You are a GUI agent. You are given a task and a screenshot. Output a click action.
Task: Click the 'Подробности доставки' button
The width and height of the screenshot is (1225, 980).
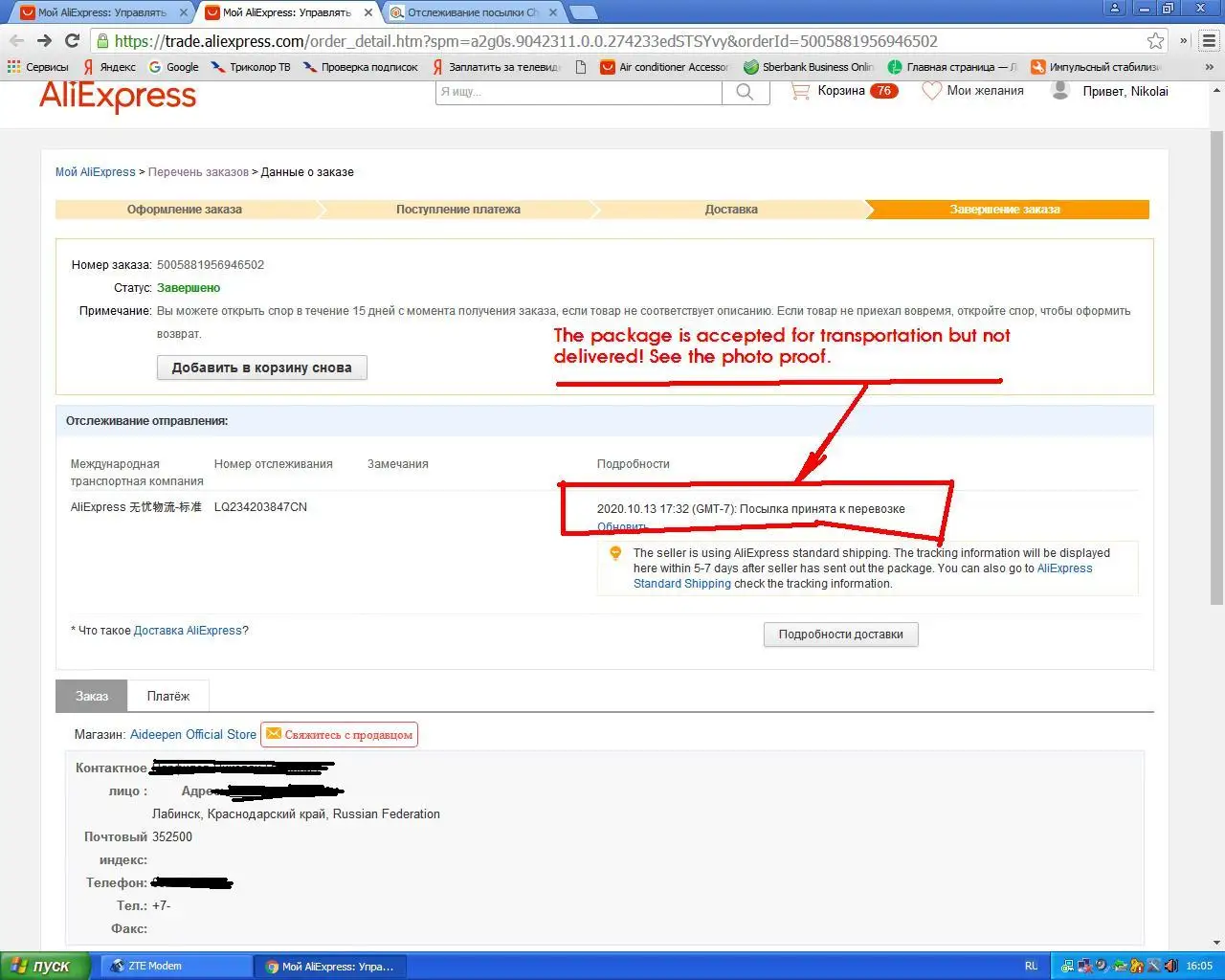click(x=840, y=635)
